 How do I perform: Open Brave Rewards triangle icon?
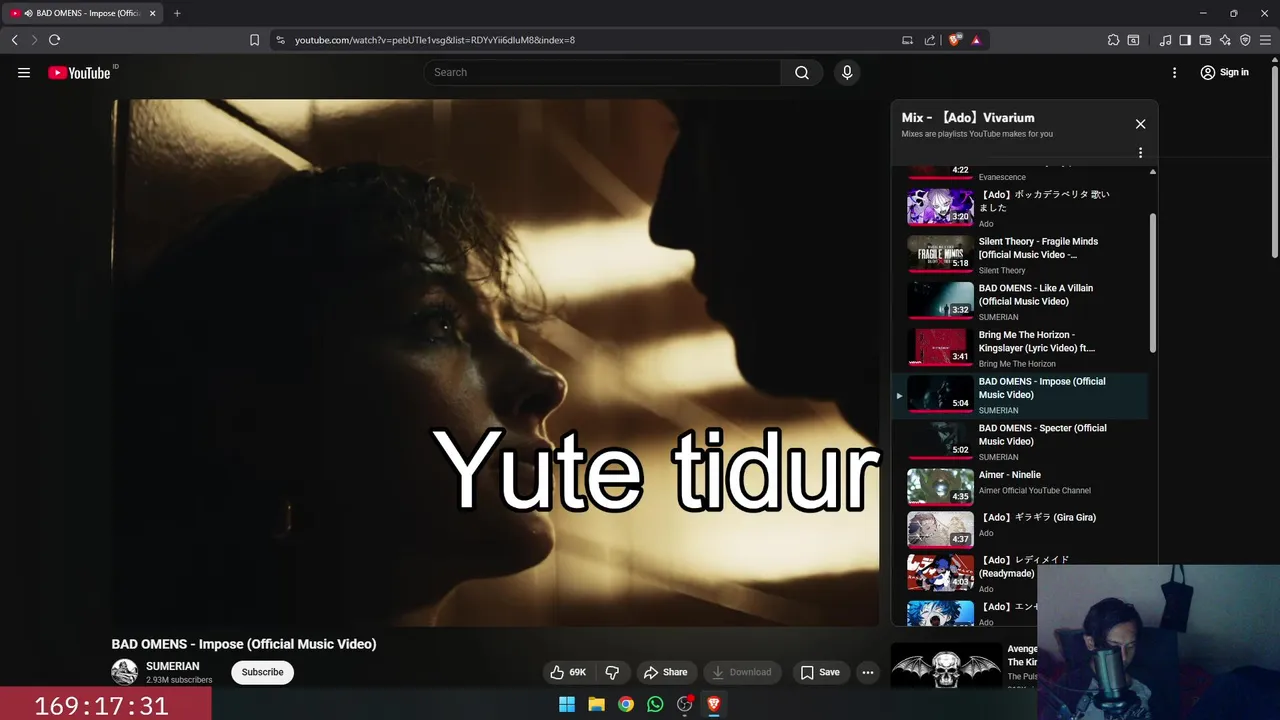click(x=976, y=40)
